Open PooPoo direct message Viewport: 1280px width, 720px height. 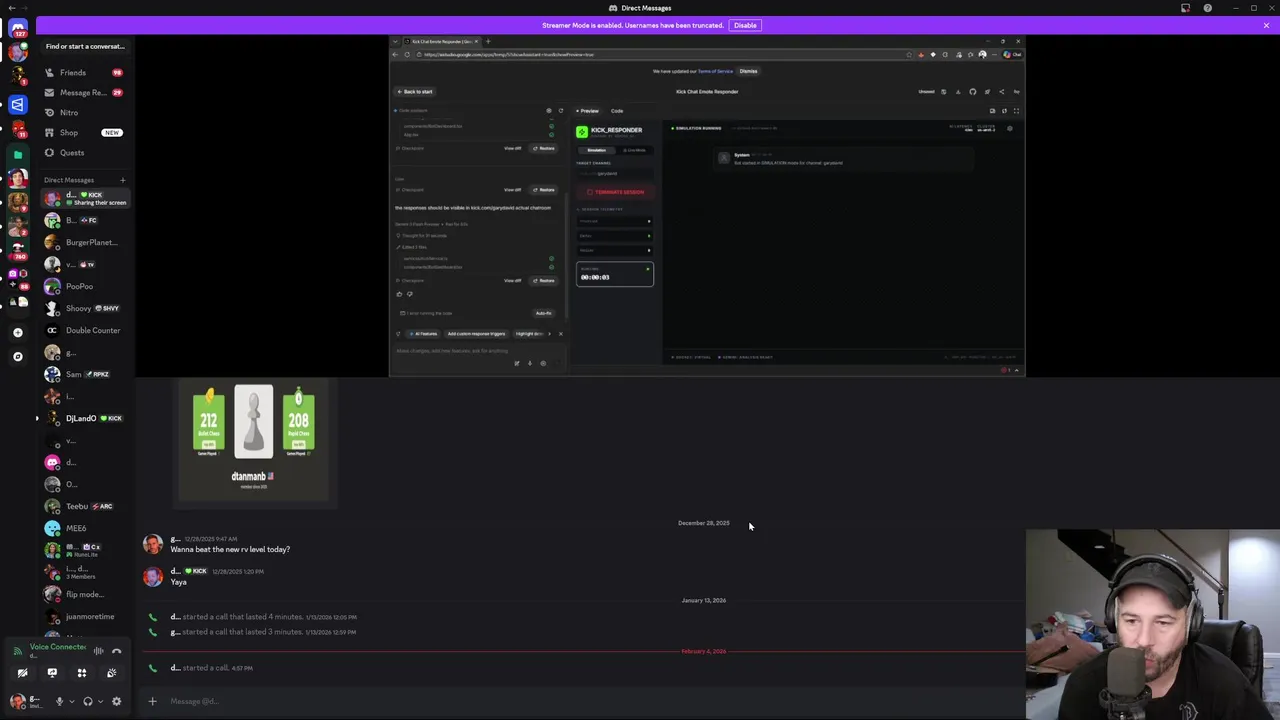pos(84,286)
